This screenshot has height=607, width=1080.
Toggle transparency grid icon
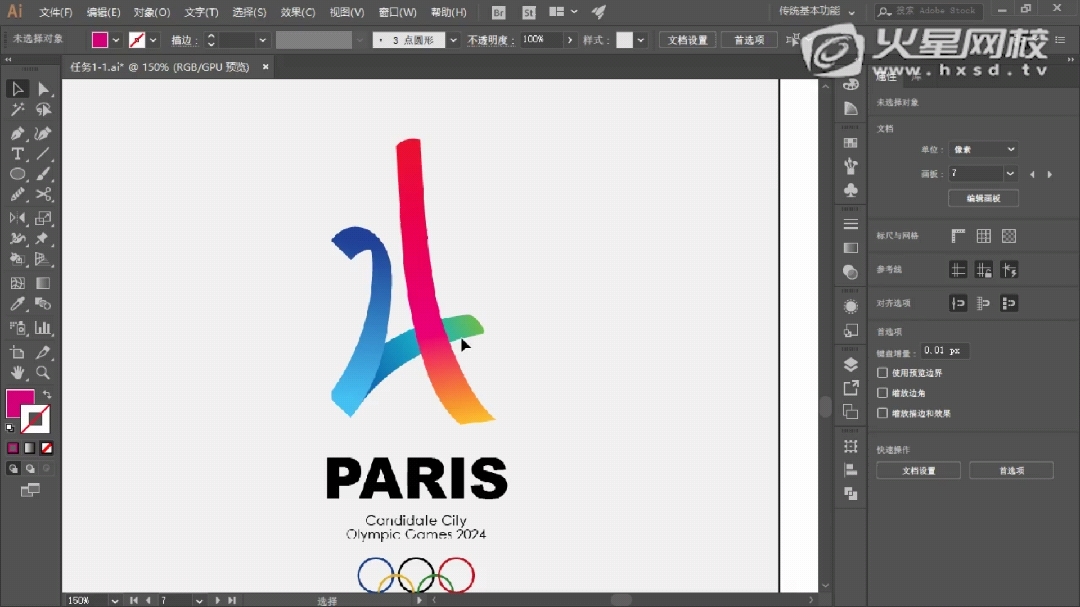1009,236
